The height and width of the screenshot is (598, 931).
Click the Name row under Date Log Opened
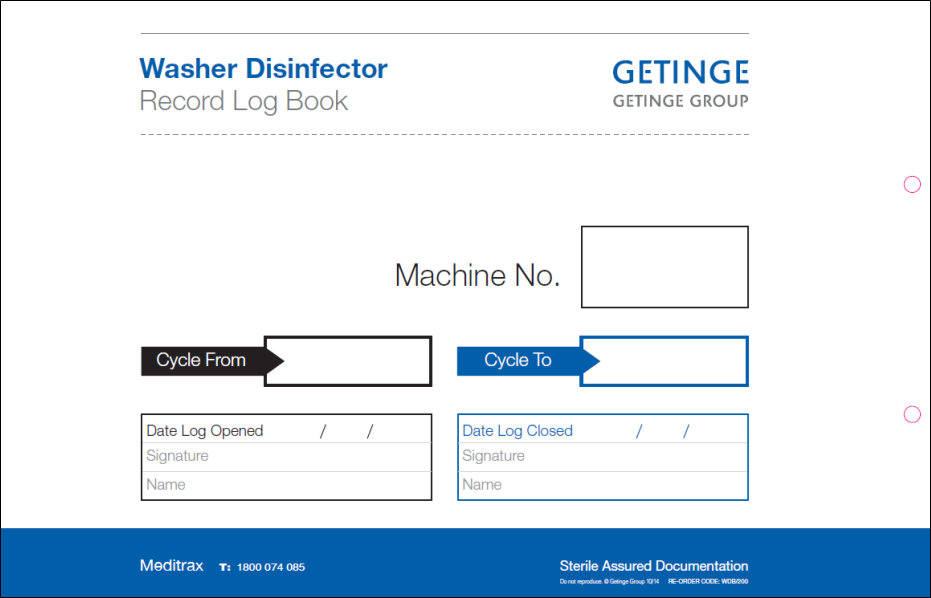pyautogui.click(x=286, y=485)
